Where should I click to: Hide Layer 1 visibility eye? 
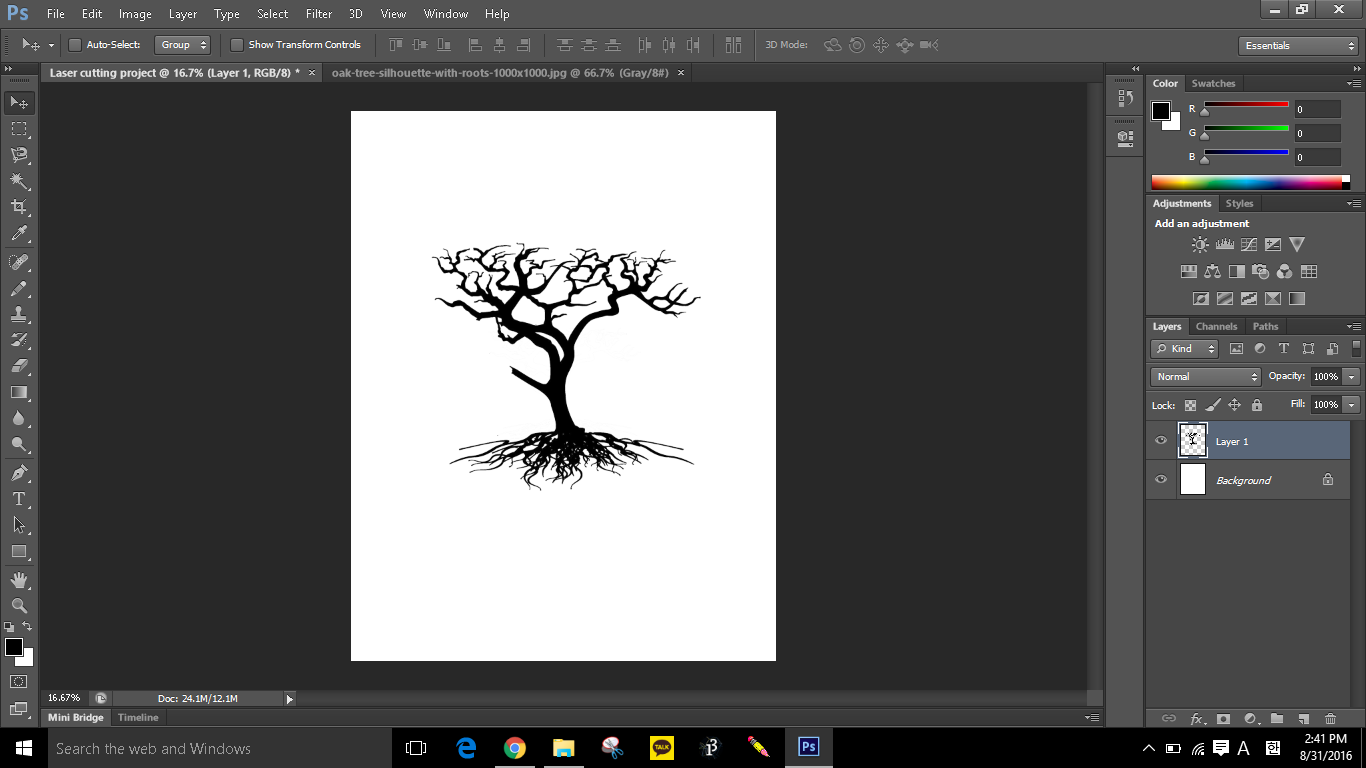1161,441
